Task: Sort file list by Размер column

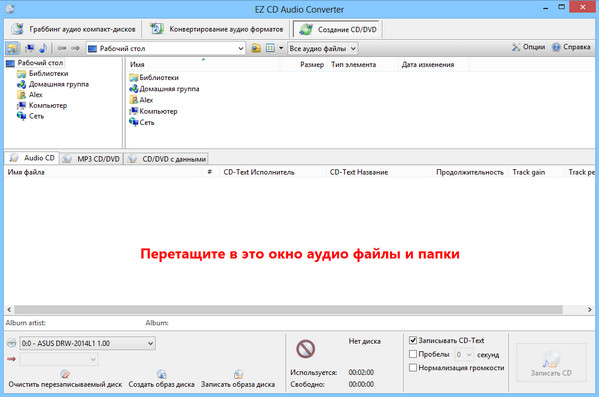Action: (x=304, y=65)
